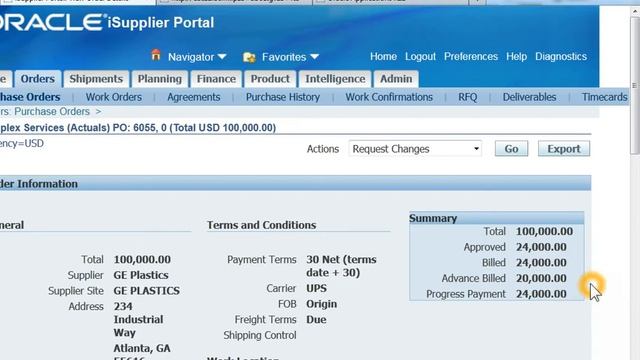The height and width of the screenshot is (360, 640).
Task: Switch to the Planning tab
Action: (x=160, y=79)
